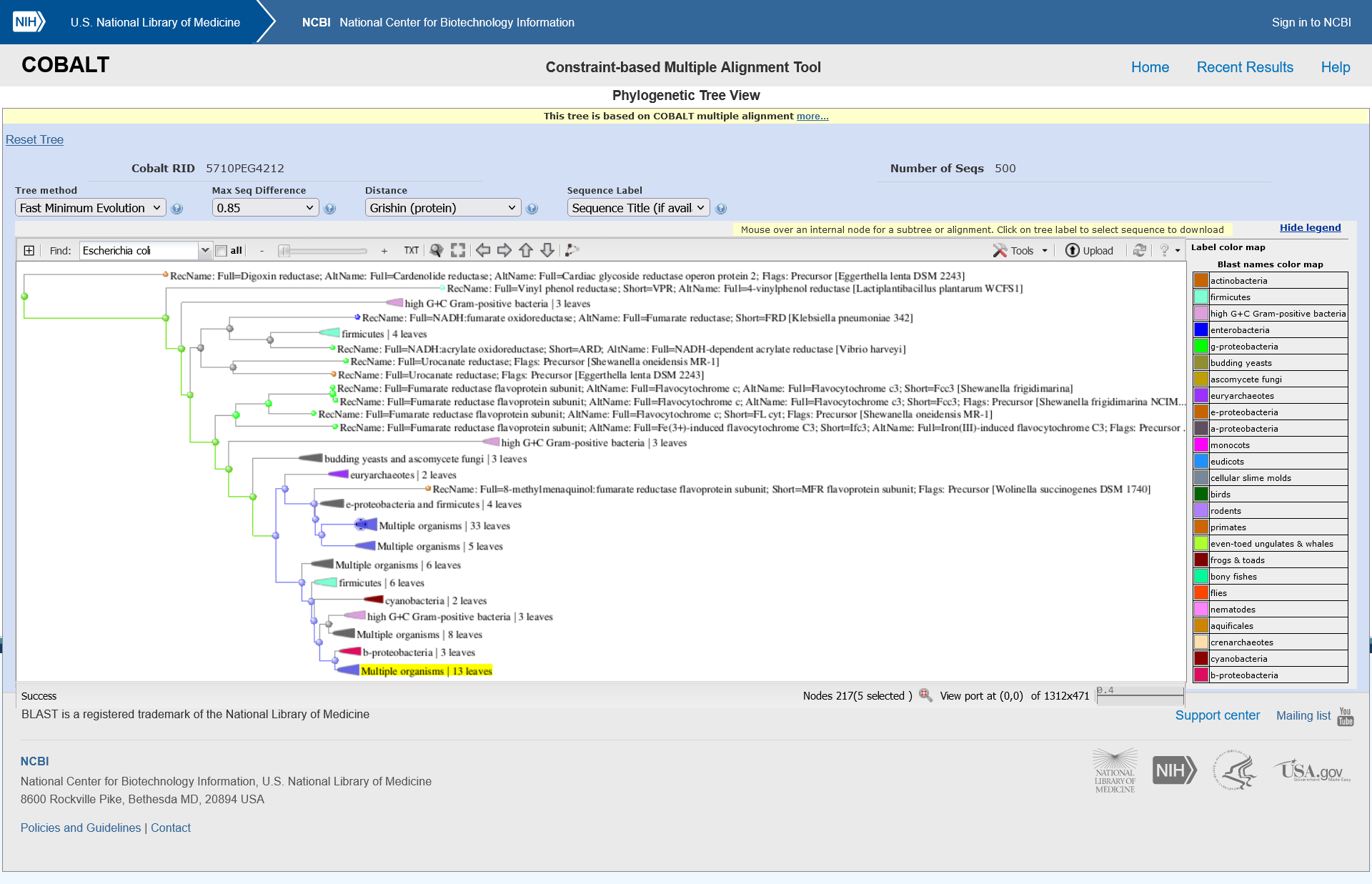Open the Tools hammer menu
Viewport: 1372px width, 884px height.
point(1020,250)
